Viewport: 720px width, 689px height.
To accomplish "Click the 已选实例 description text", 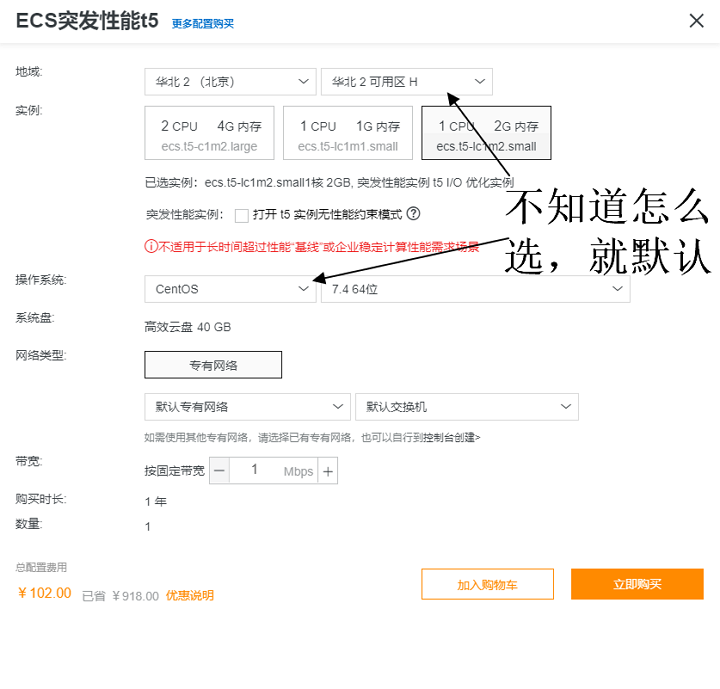I will tap(329, 183).
